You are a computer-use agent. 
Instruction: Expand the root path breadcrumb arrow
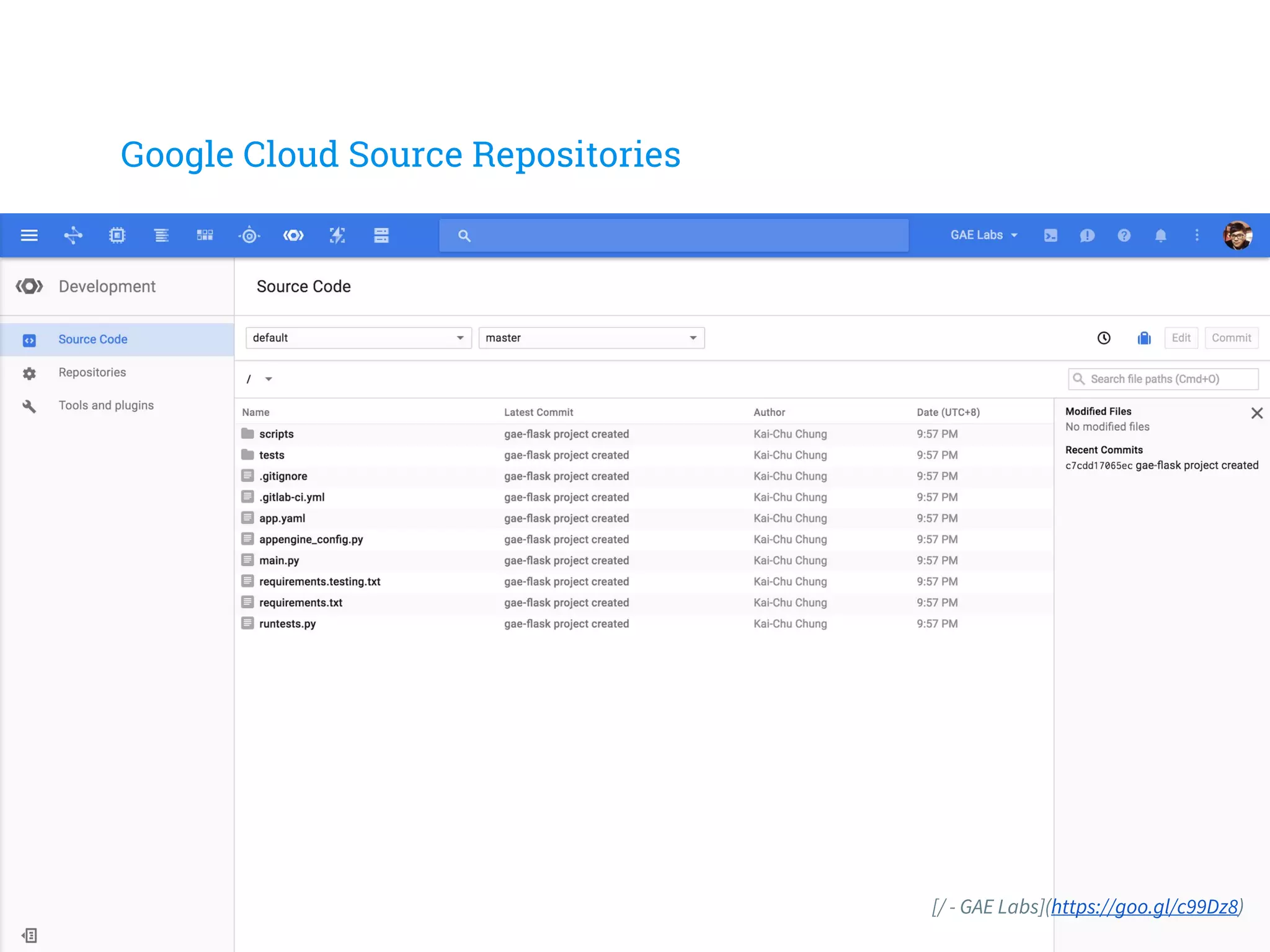(269, 379)
